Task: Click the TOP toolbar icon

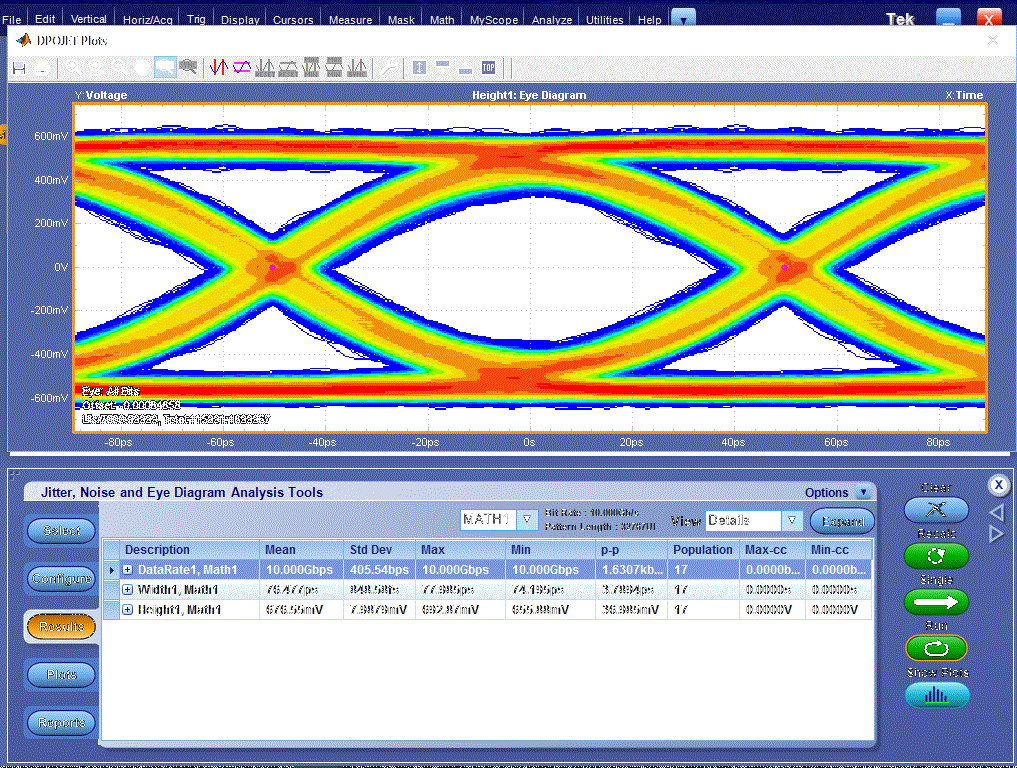Action: [488, 67]
